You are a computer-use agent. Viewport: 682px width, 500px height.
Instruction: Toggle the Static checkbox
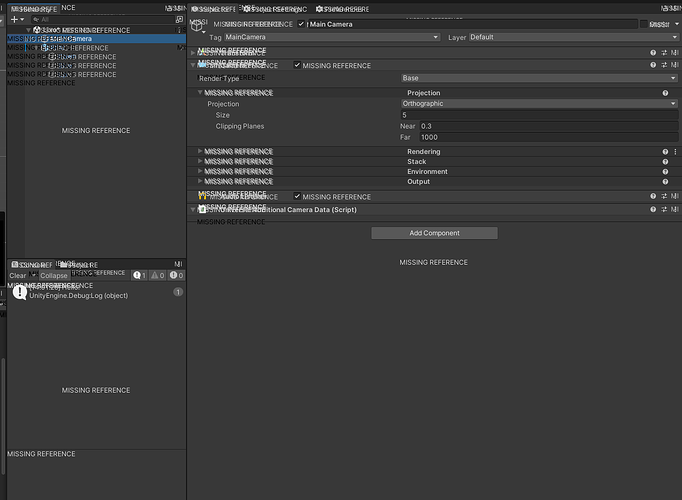[x=644, y=24]
